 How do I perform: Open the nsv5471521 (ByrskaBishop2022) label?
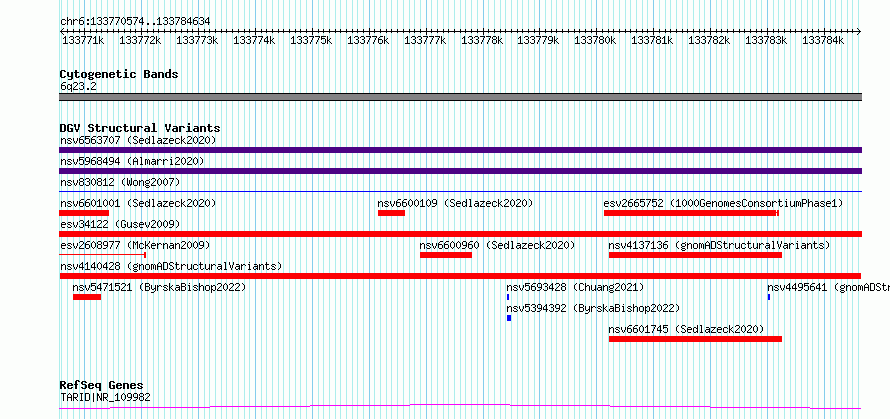(x=159, y=287)
